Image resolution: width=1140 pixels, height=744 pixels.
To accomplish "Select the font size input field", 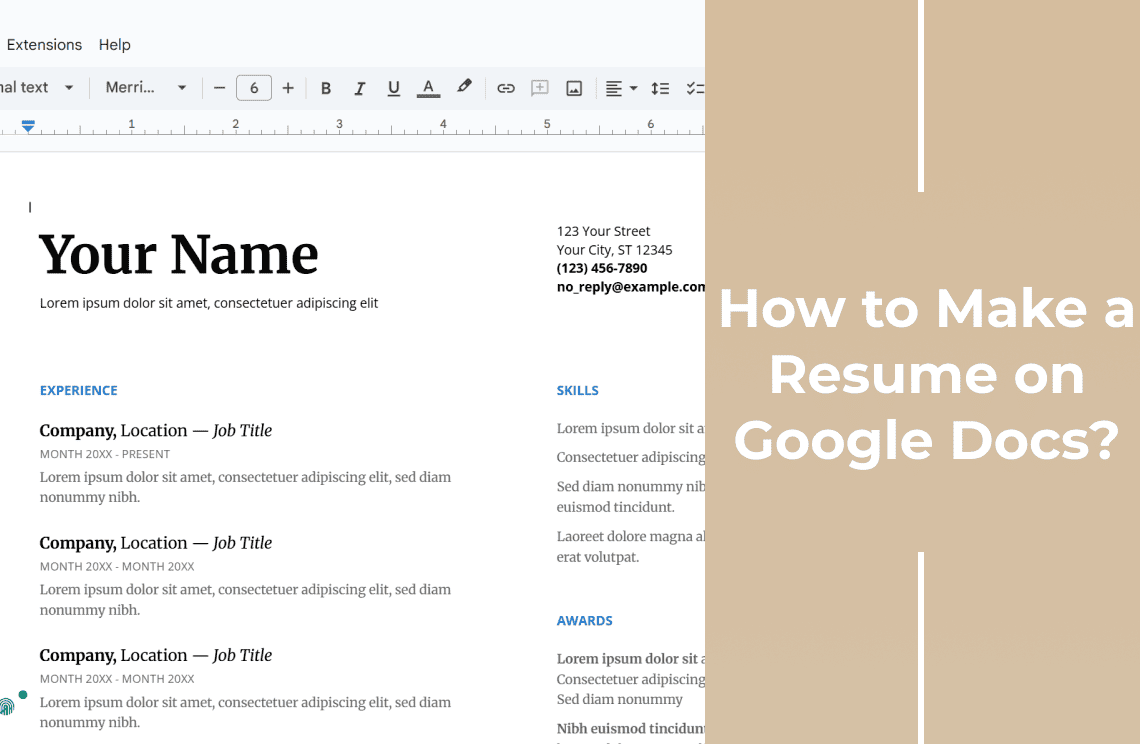I will coord(253,88).
